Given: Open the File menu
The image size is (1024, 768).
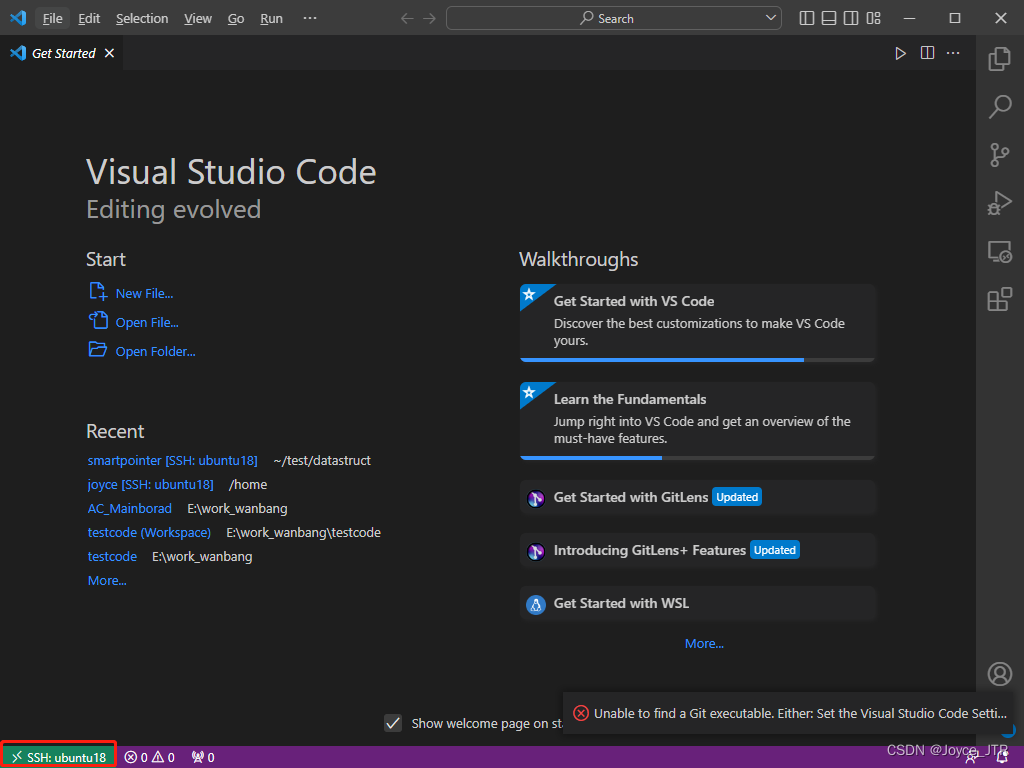Looking at the screenshot, I should (51, 17).
